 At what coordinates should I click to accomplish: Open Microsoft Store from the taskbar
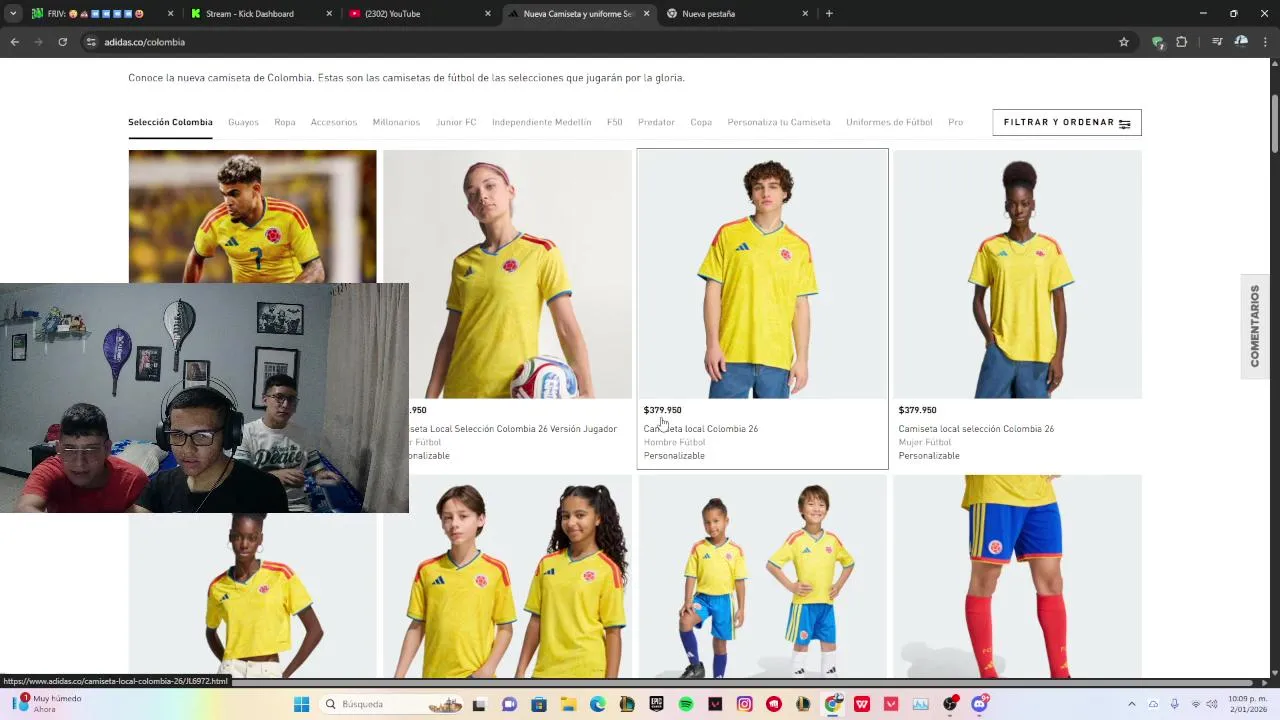click(x=538, y=704)
